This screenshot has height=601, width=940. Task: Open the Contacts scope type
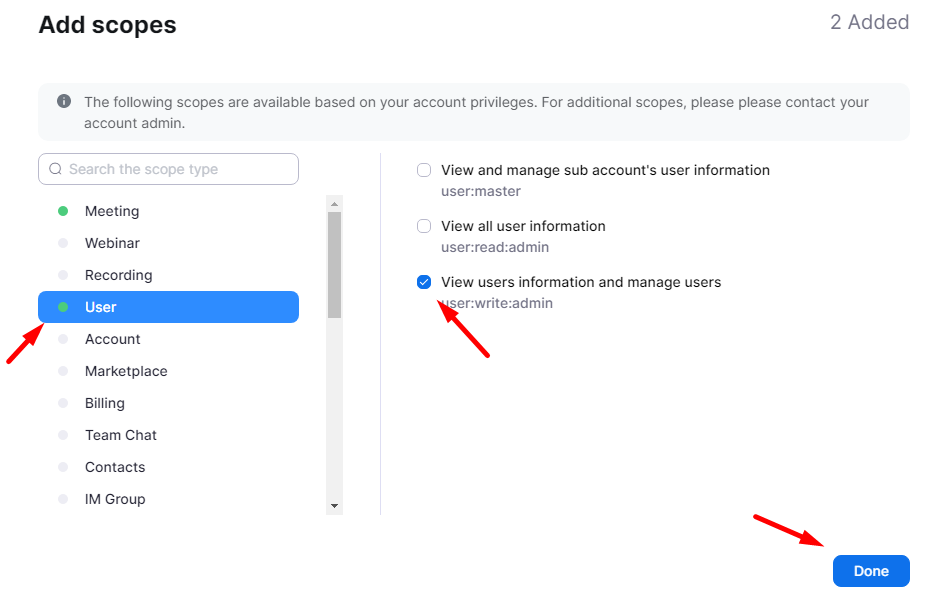[x=115, y=467]
